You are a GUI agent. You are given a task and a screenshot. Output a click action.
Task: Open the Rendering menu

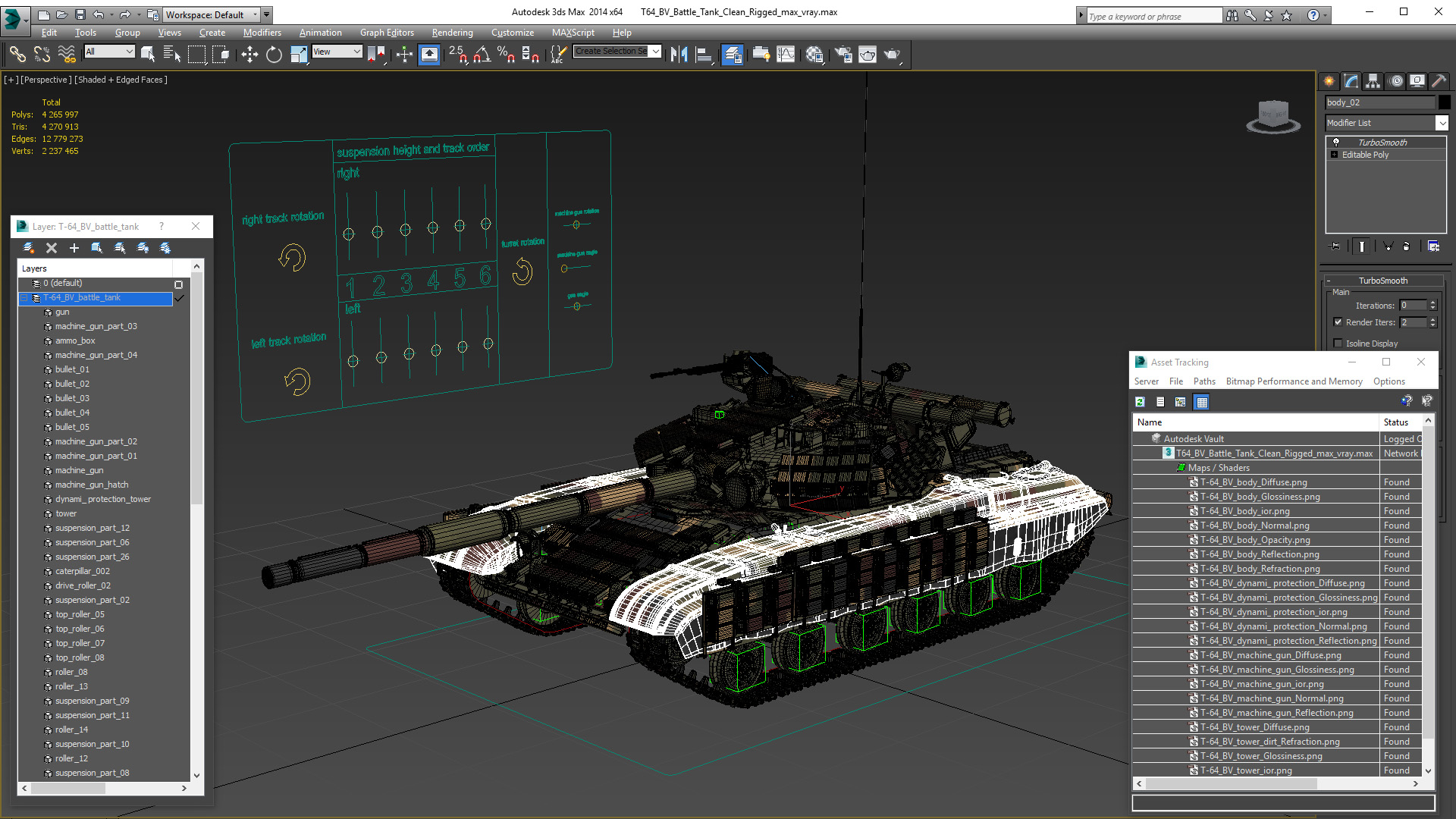pyautogui.click(x=452, y=33)
